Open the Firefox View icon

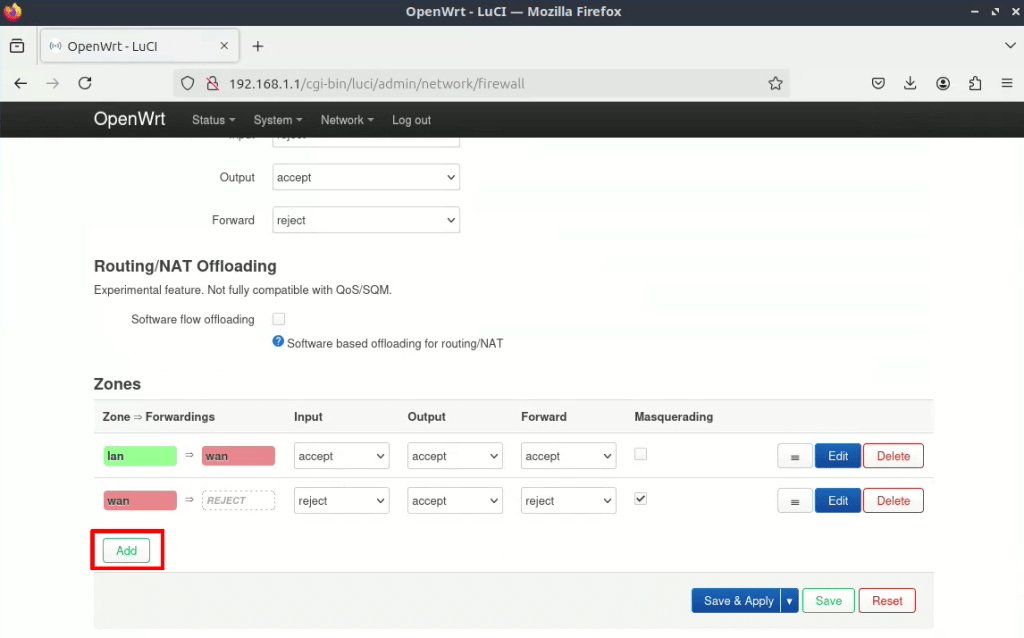(17, 46)
